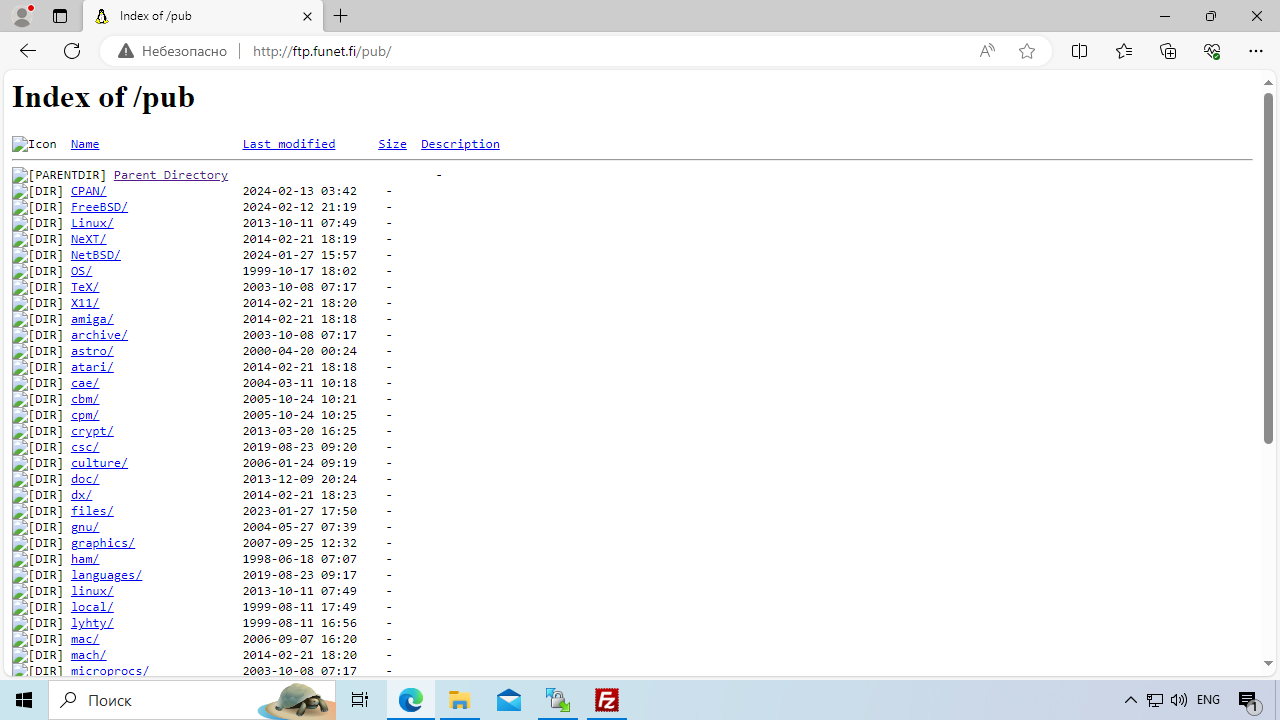Open the languages/ directory
This screenshot has height=720, width=1280.
point(106,575)
